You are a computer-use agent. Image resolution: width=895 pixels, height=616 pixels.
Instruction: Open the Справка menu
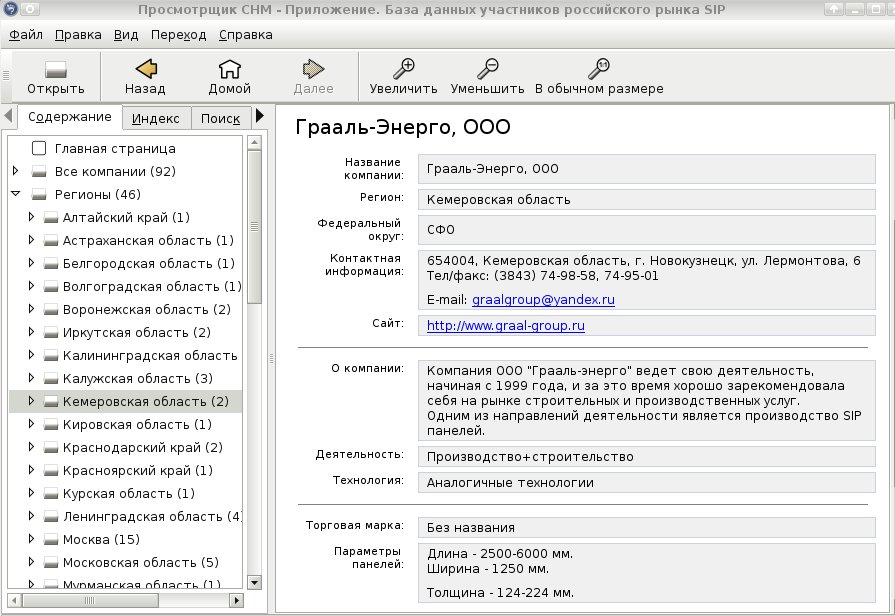click(245, 35)
